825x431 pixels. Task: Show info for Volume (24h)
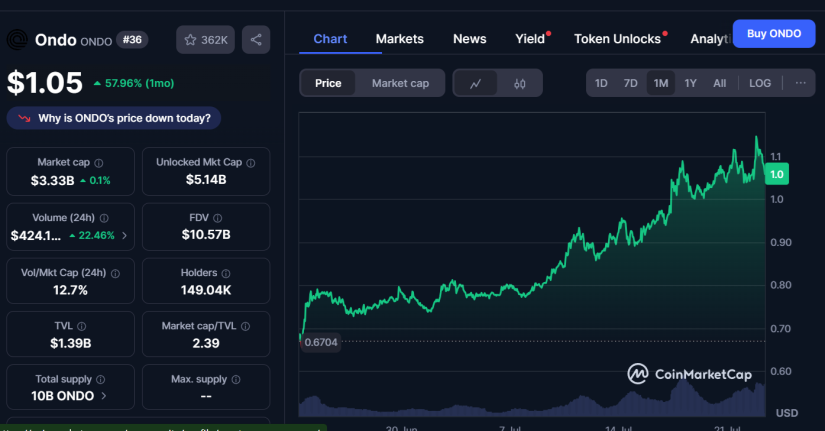pos(104,218)
